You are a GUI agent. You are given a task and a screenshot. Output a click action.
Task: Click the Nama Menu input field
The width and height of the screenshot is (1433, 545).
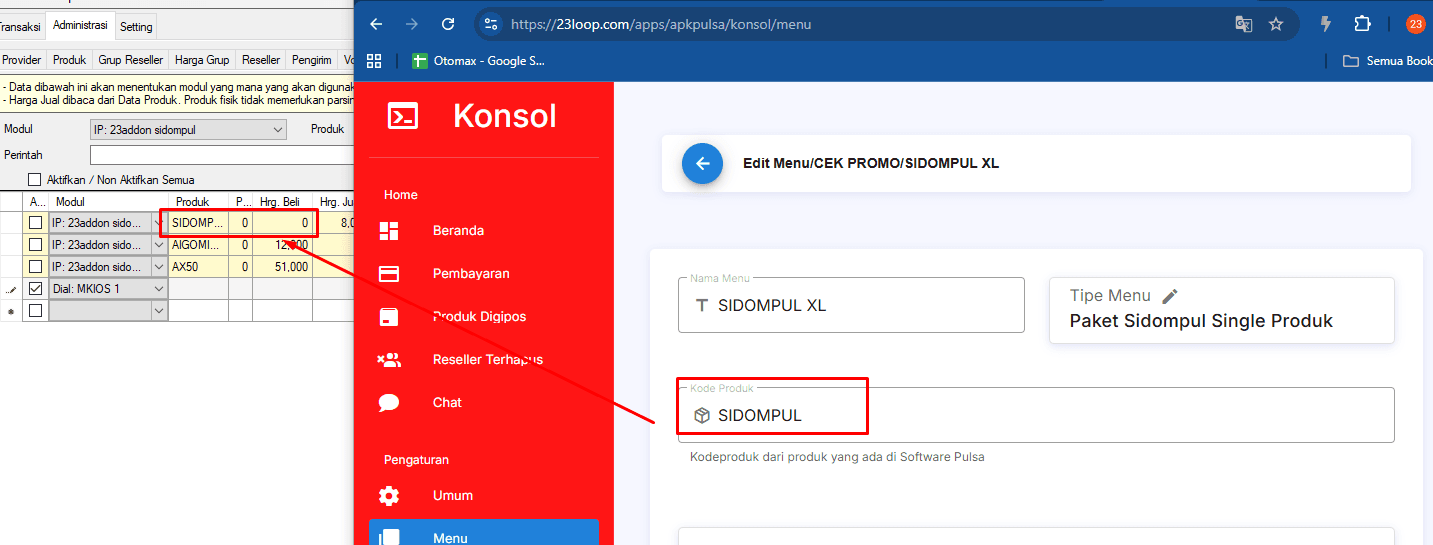[x=850, y=306]
